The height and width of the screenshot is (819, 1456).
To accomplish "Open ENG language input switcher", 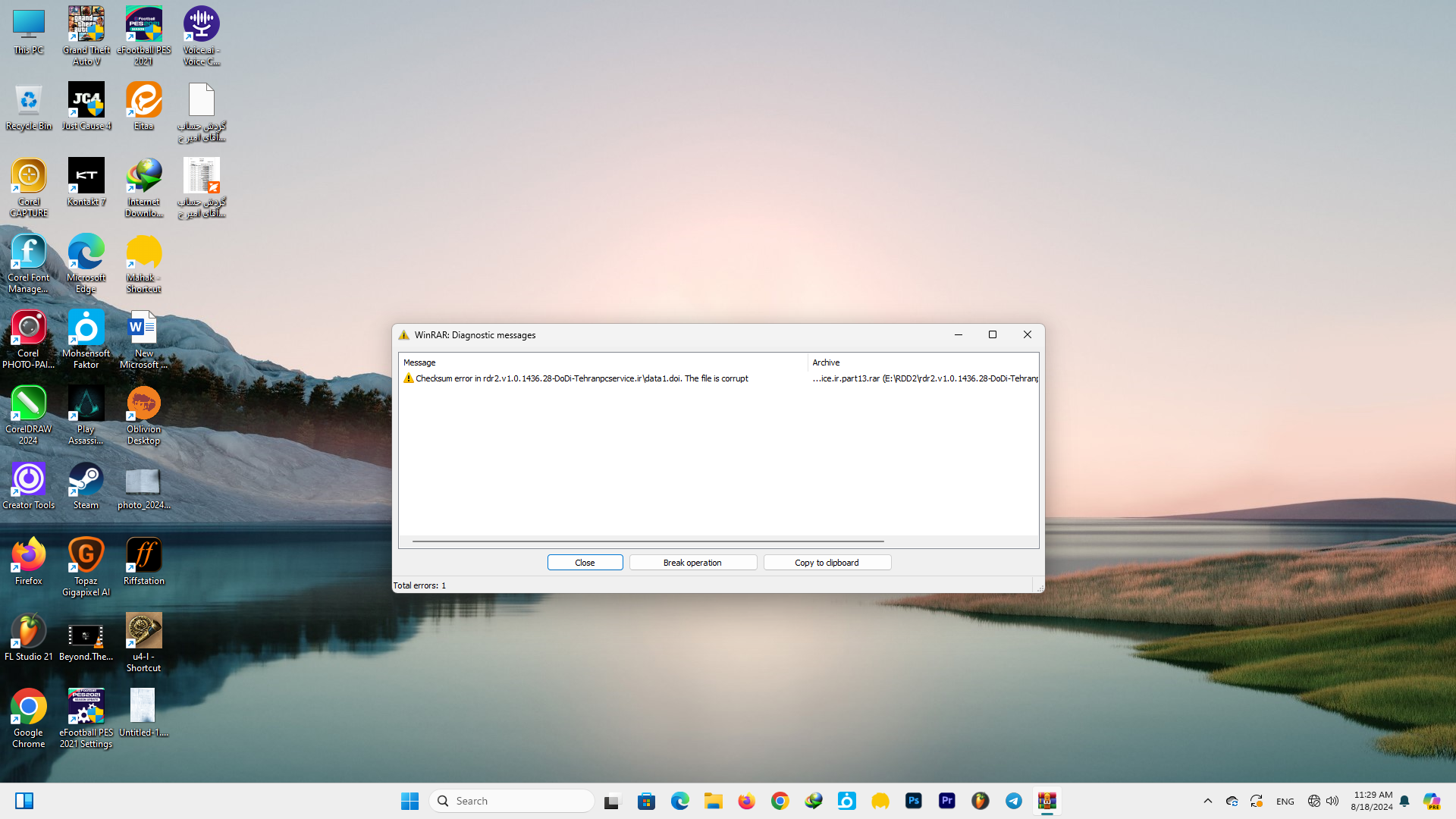I will pyautogui.click(x=1285, y=802).
